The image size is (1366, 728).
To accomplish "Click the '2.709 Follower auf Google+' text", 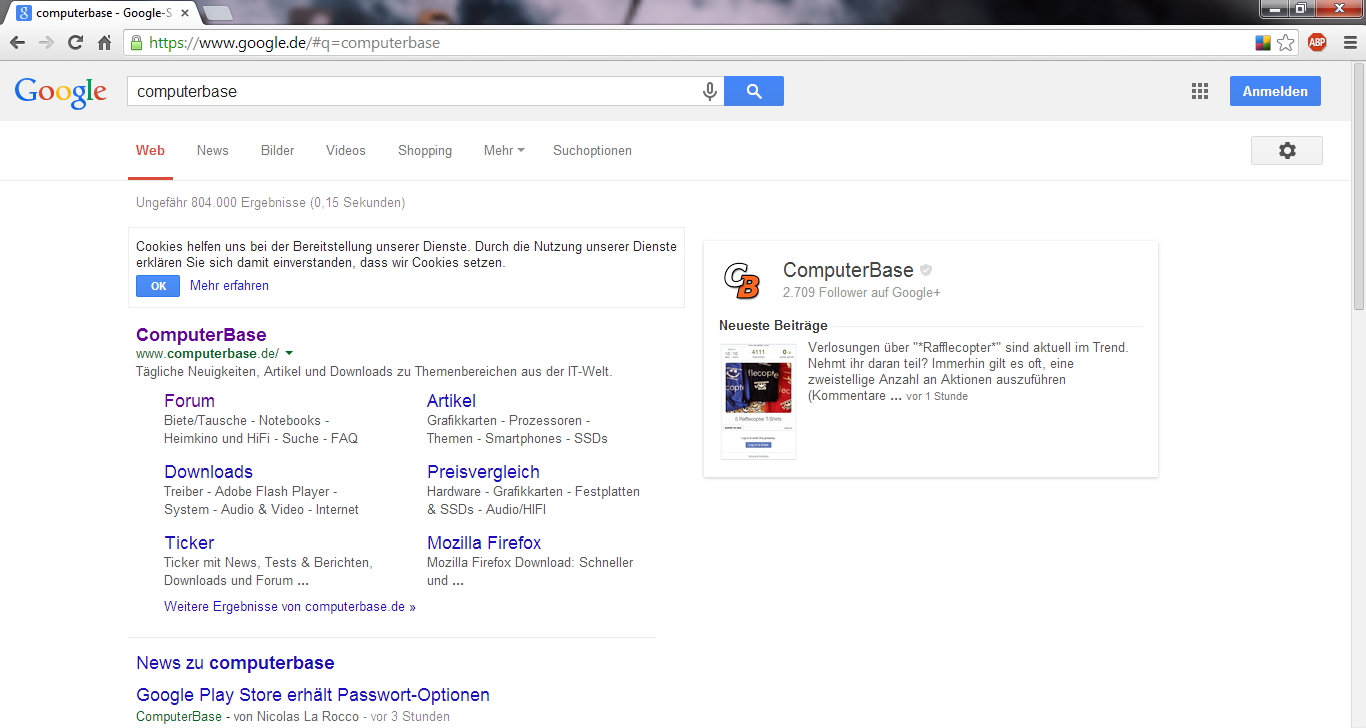I will tap(862, 293).
